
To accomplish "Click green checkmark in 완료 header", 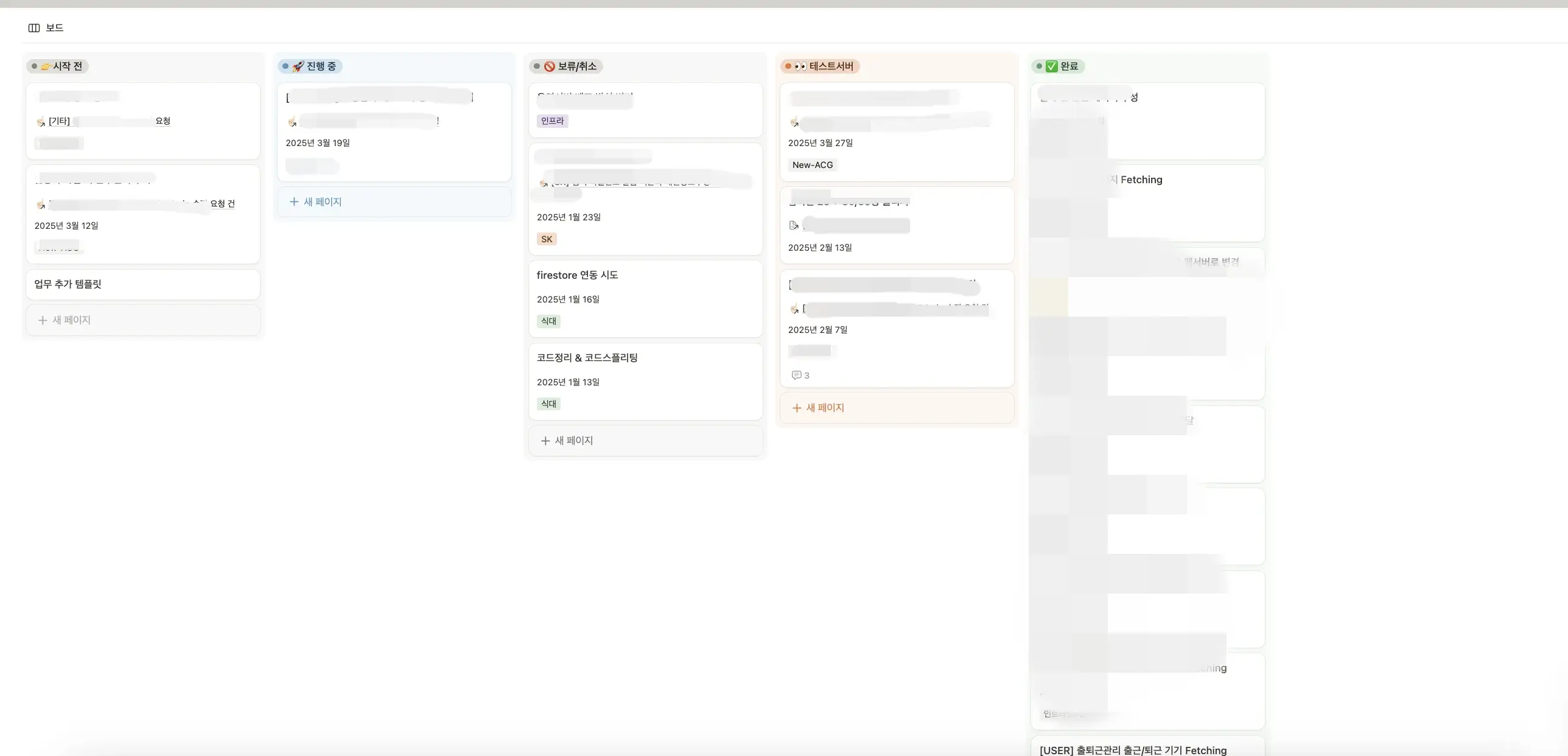I will point(1051,66).
